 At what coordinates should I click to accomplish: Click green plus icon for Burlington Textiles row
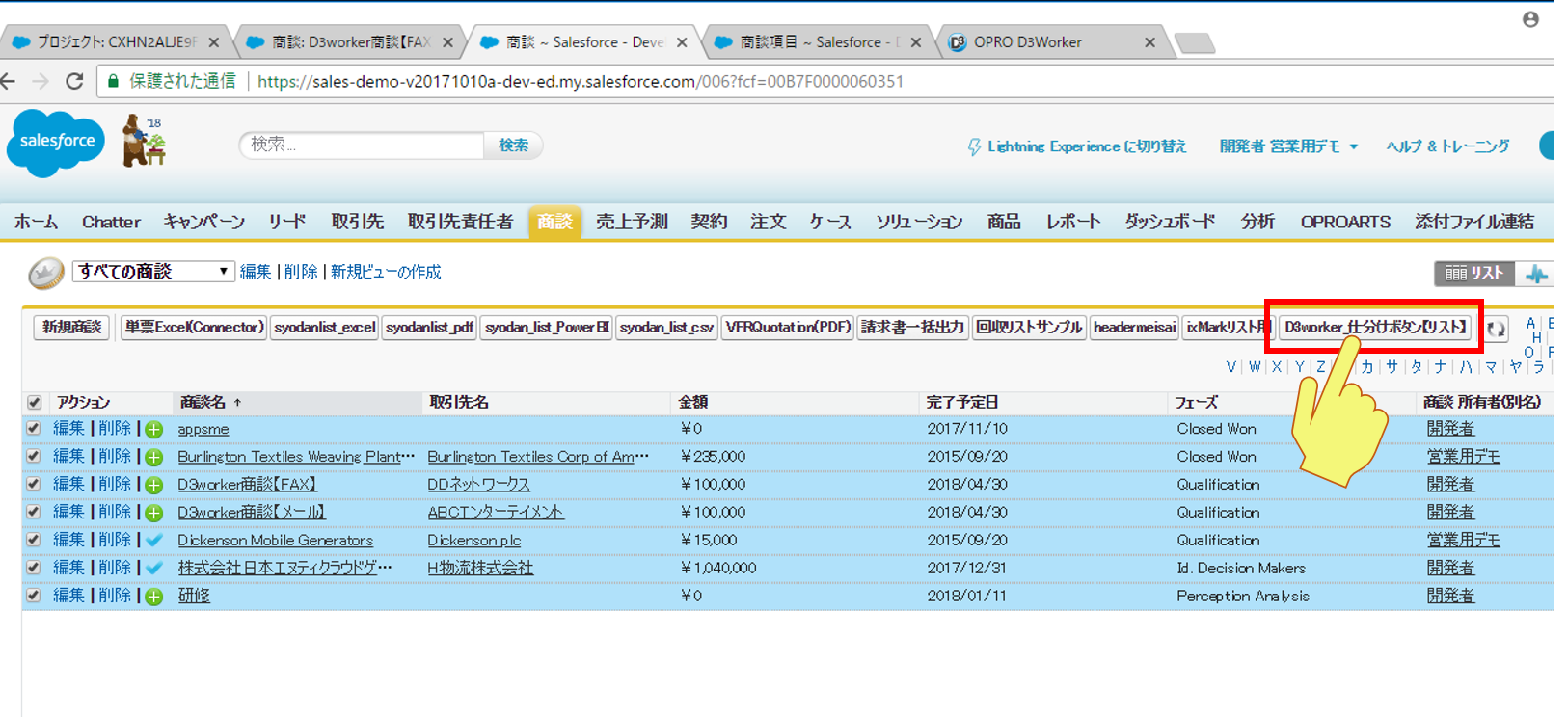[x=154, y=457]
